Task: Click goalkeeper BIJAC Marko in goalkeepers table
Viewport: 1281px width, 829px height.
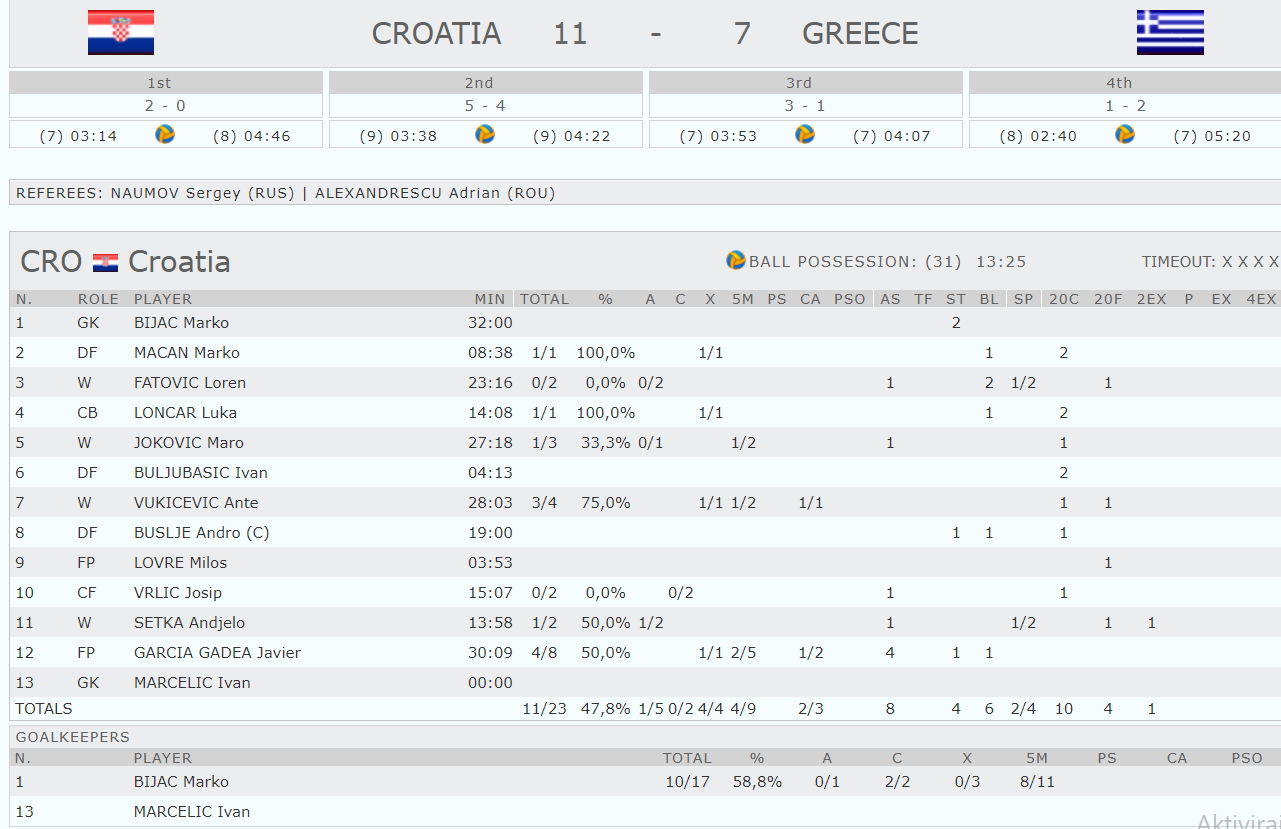Action: pyautogui.click(x=181, y=782)
